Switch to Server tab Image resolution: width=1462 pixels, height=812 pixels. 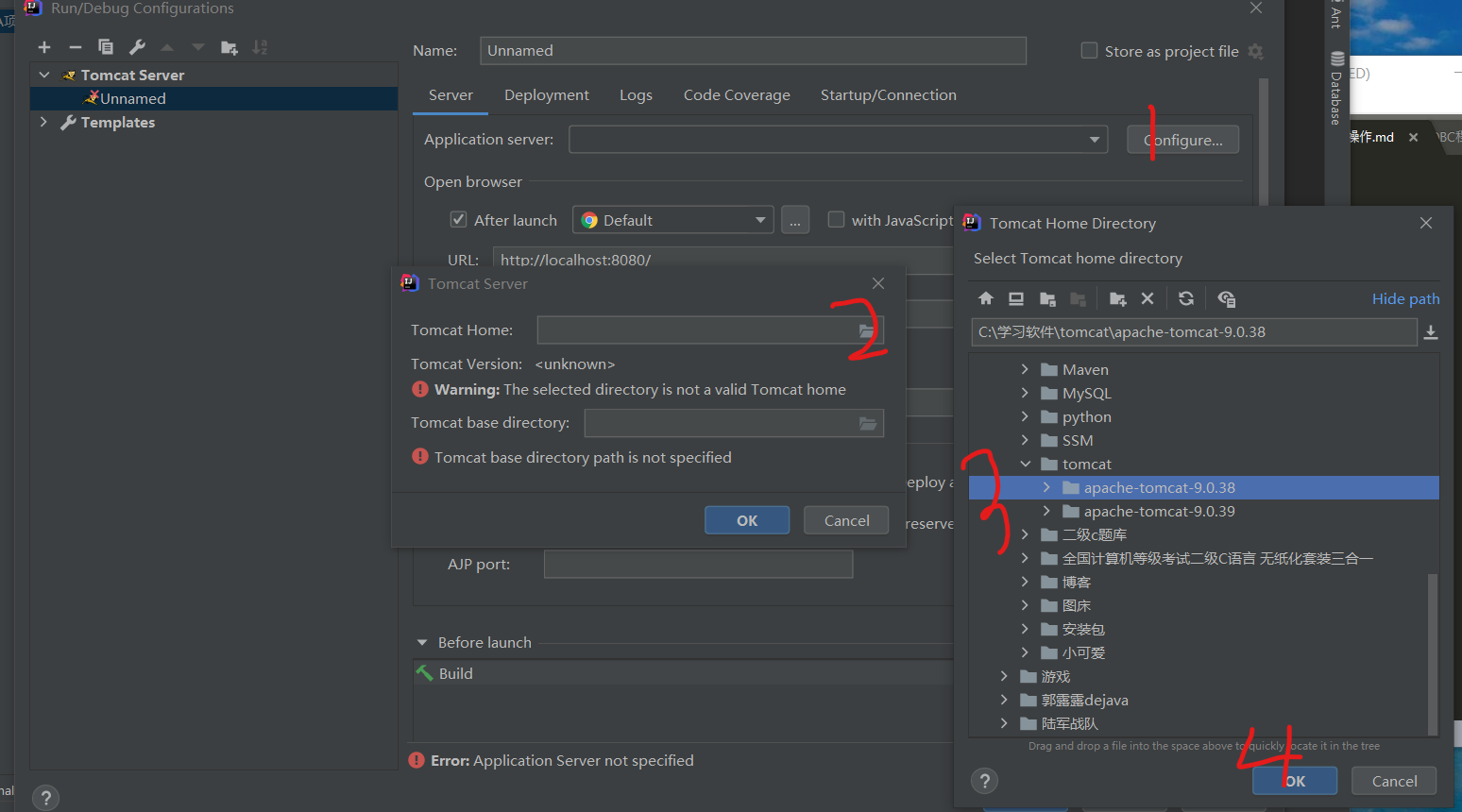(450, 95)
